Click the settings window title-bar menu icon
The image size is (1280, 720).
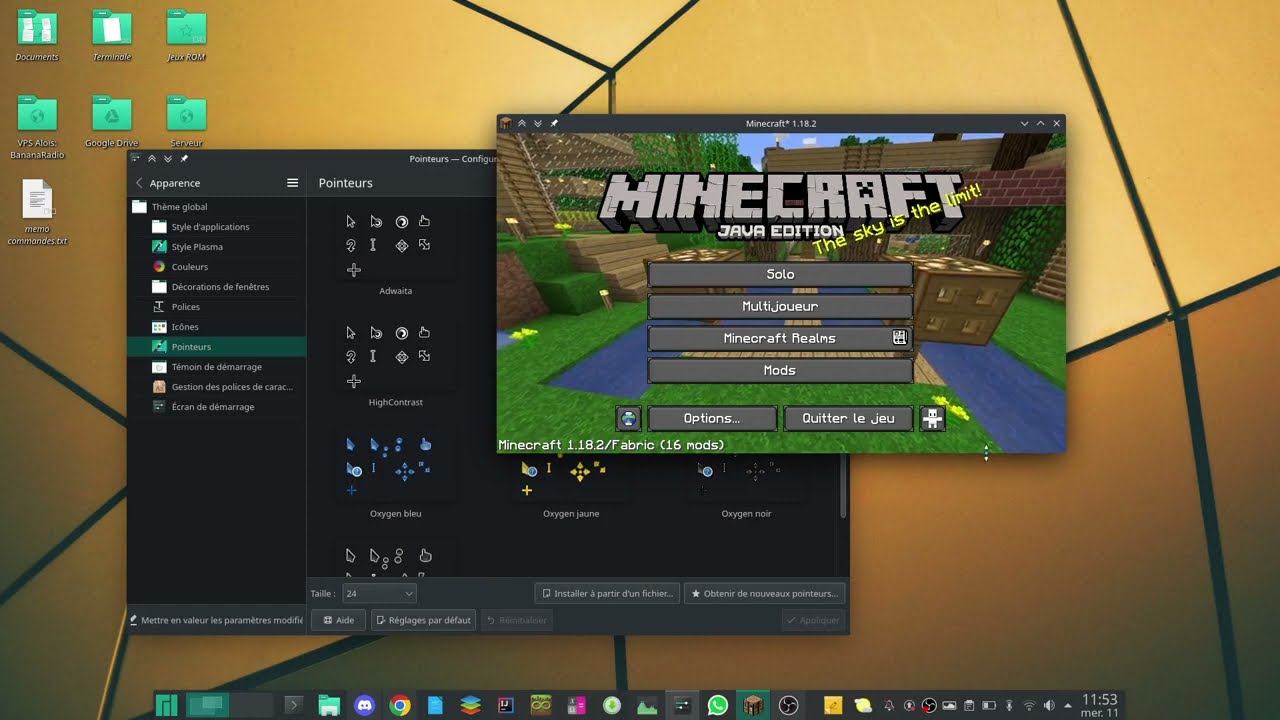pyautogui.click(x=135, y=158)
